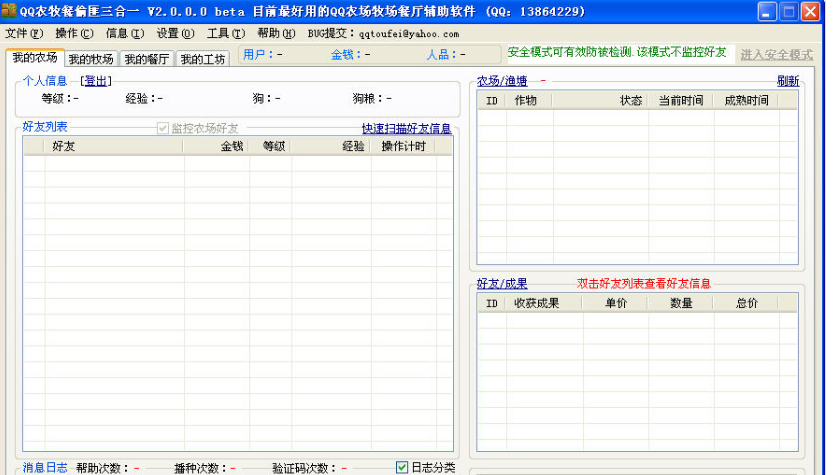Image resolution: width=834 pixels, height=475 pixels.
Task: Click the 单价 column header
Action: (615, 303)
